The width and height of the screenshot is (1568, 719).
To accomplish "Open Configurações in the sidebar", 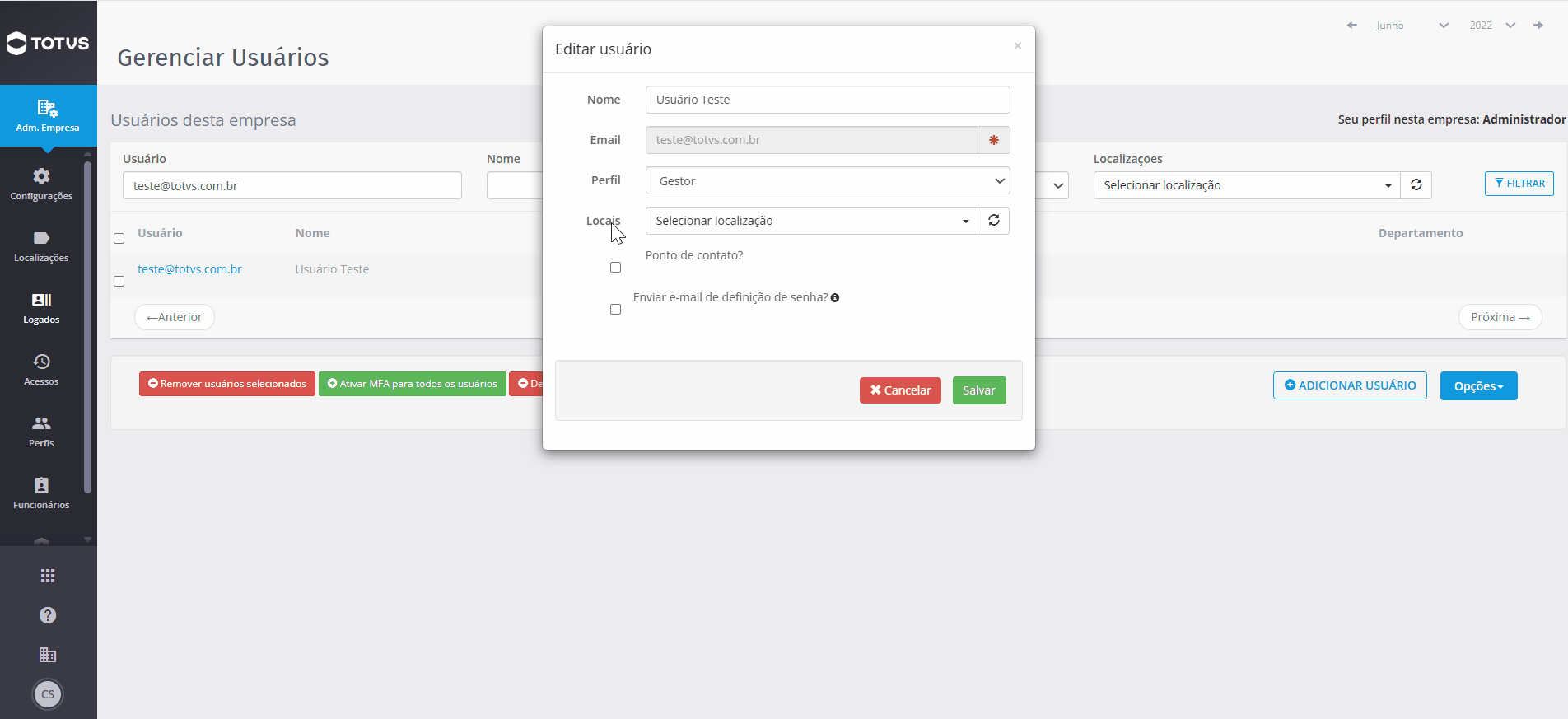I will click(x=41, y=184).
